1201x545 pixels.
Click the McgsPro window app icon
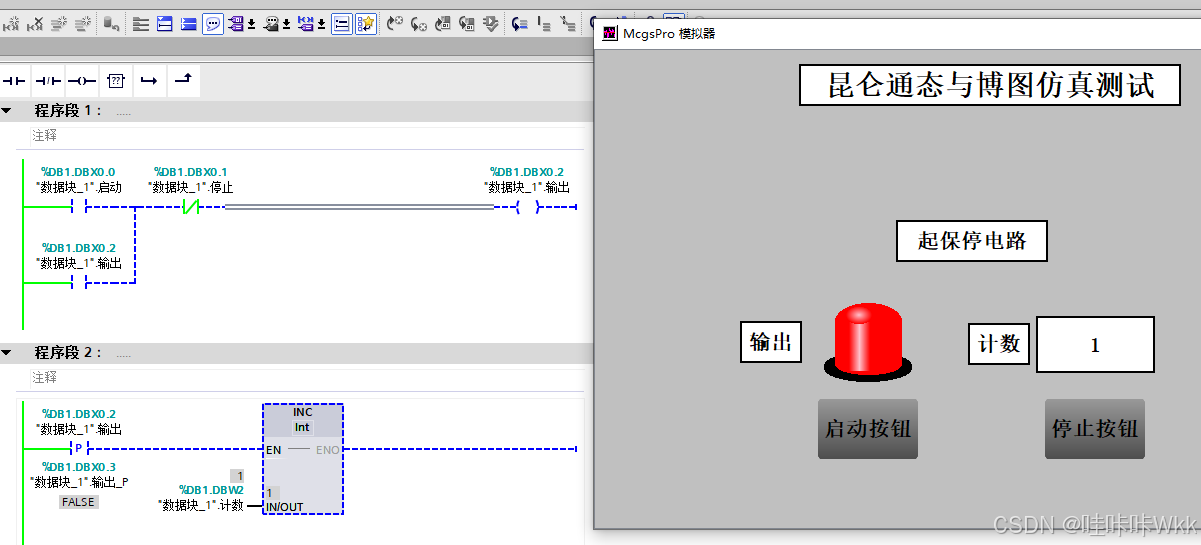click(611, 34)
